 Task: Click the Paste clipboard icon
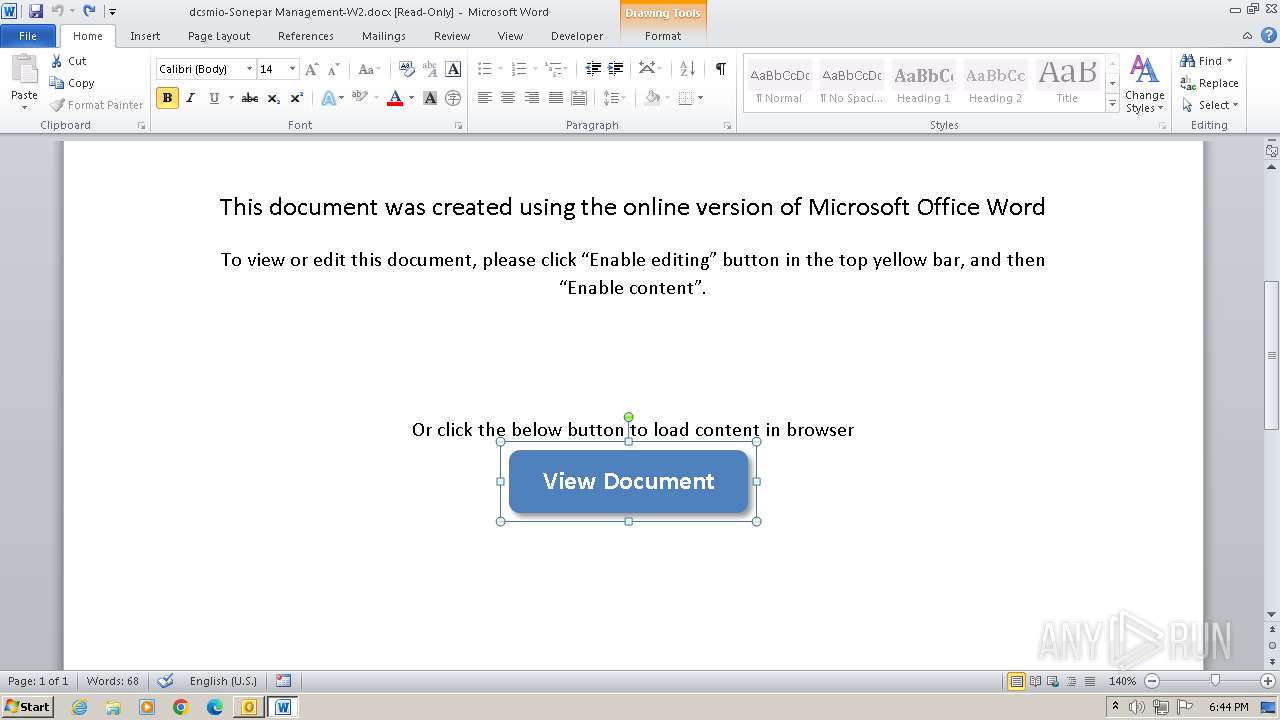click(24, 70)
